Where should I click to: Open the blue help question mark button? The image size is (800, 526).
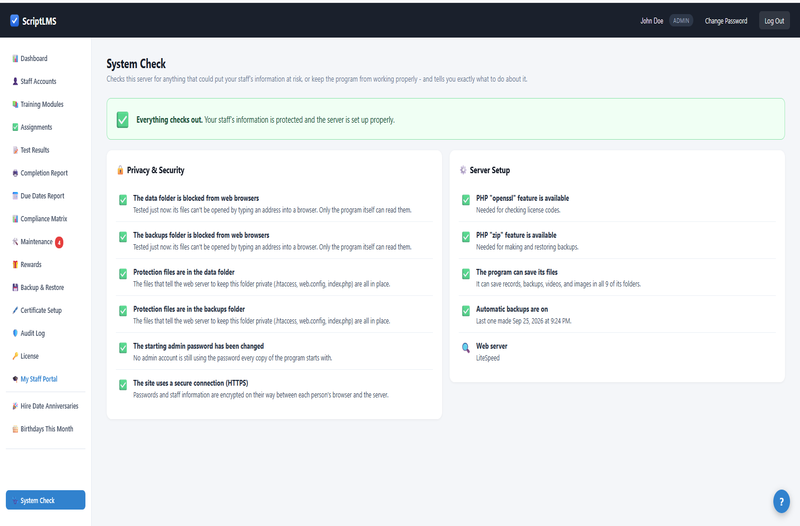781,502
